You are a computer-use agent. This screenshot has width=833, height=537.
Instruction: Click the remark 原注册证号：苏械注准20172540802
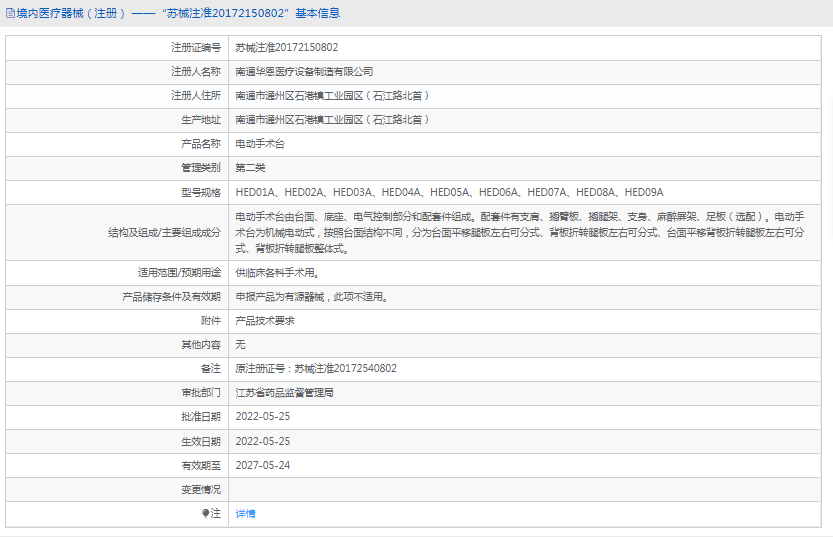tap(316, 369)
